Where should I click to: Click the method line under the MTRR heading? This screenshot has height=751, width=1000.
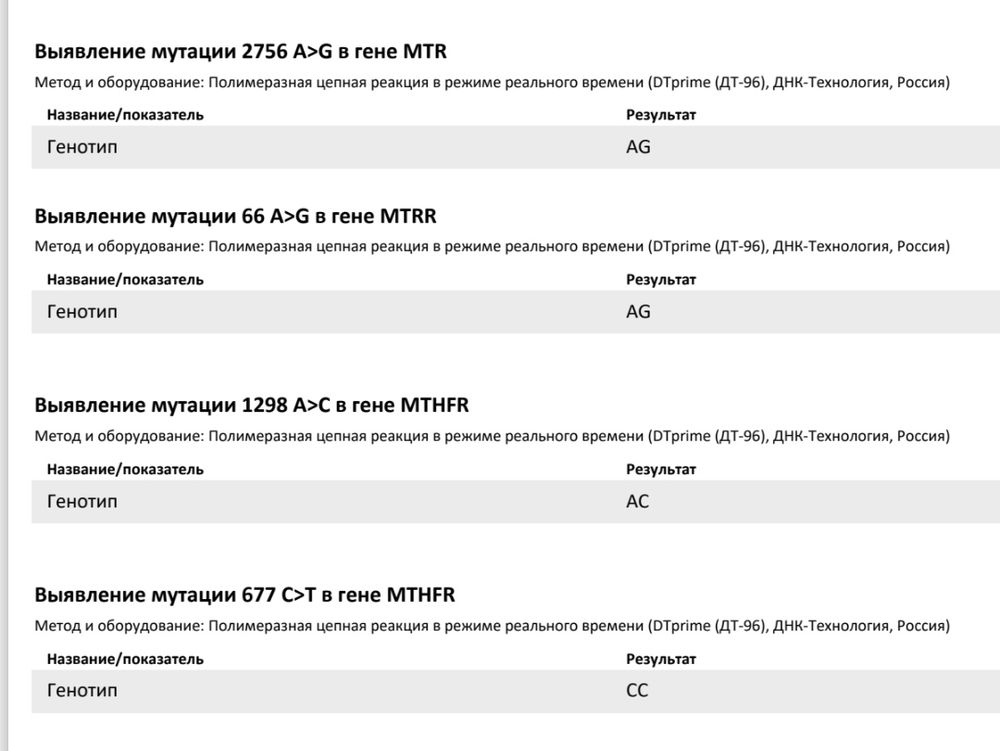491,246
